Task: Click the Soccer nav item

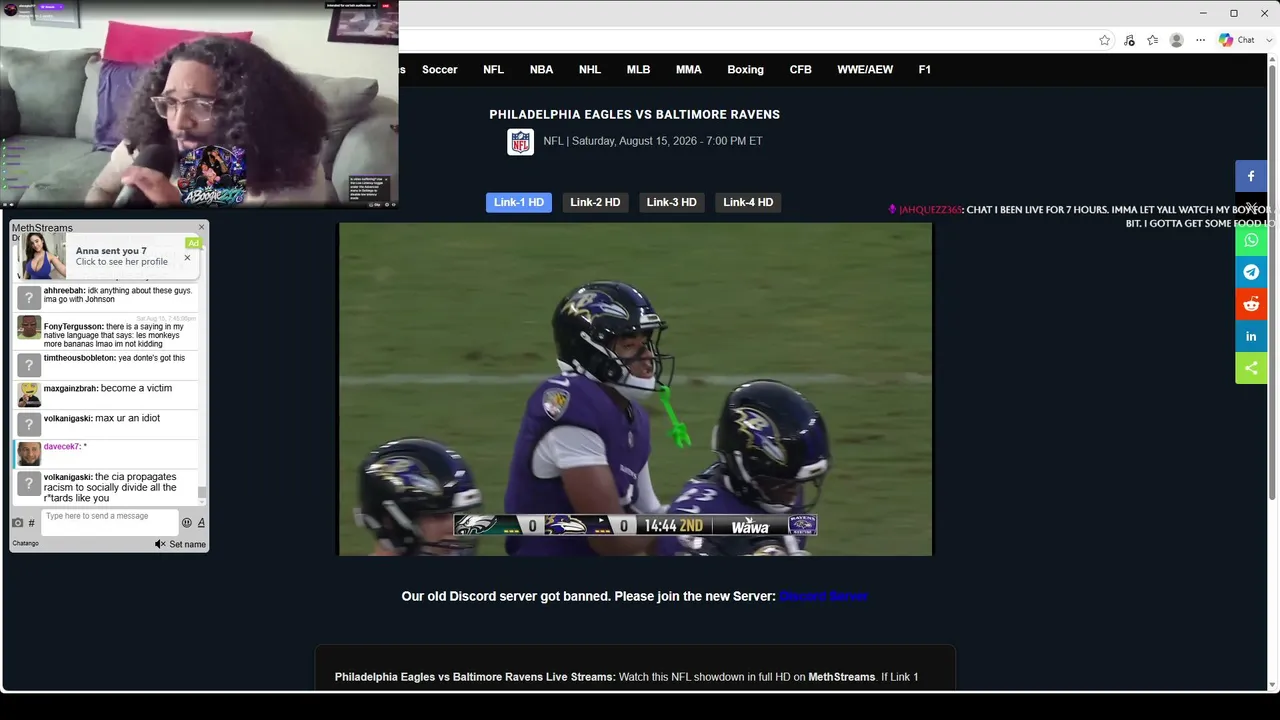Action: tap(439, 70)
